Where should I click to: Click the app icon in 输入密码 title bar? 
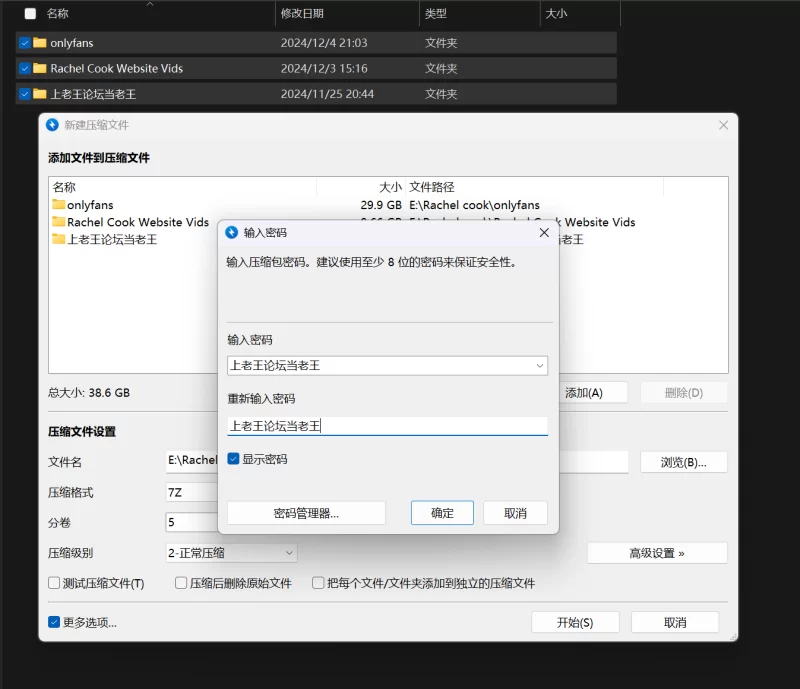[x=232, y=232]
